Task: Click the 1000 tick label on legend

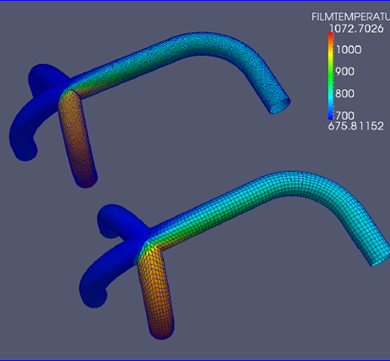Action: click(x=348, y=50)
